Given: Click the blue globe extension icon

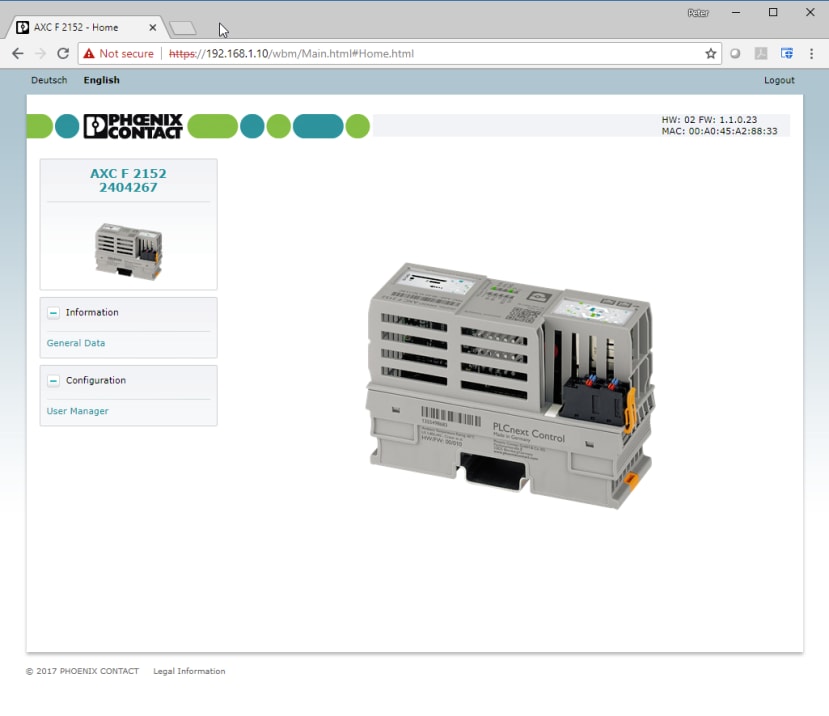Looking at the screenshot, I should (x=787, y=53).
